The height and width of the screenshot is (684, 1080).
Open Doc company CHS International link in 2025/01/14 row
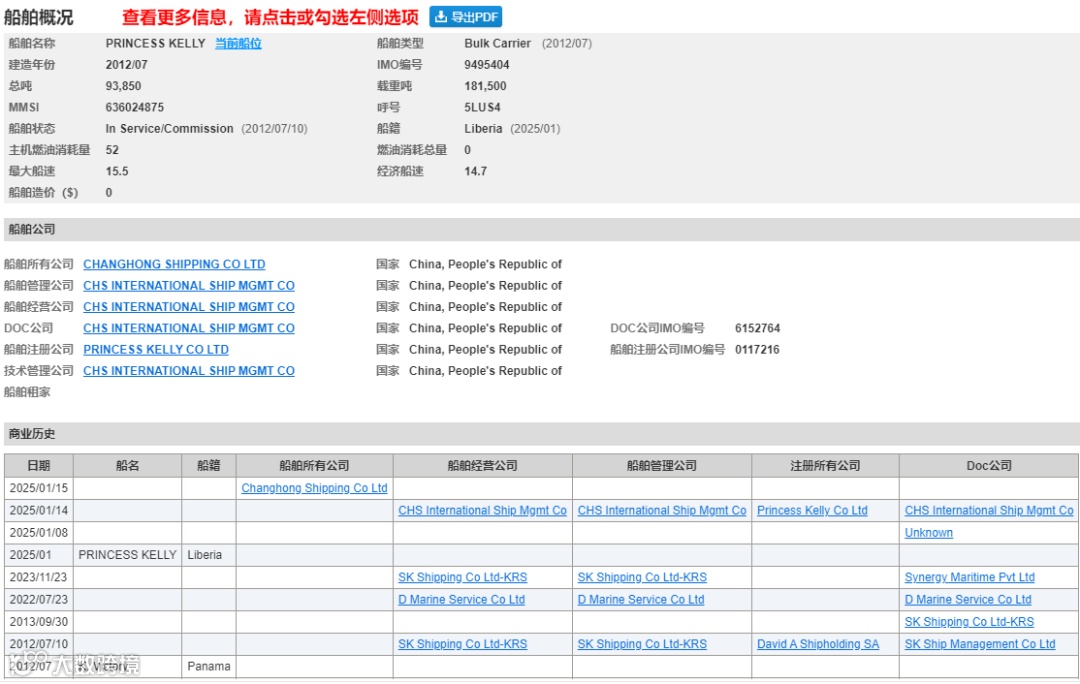(x=989, y=510)
